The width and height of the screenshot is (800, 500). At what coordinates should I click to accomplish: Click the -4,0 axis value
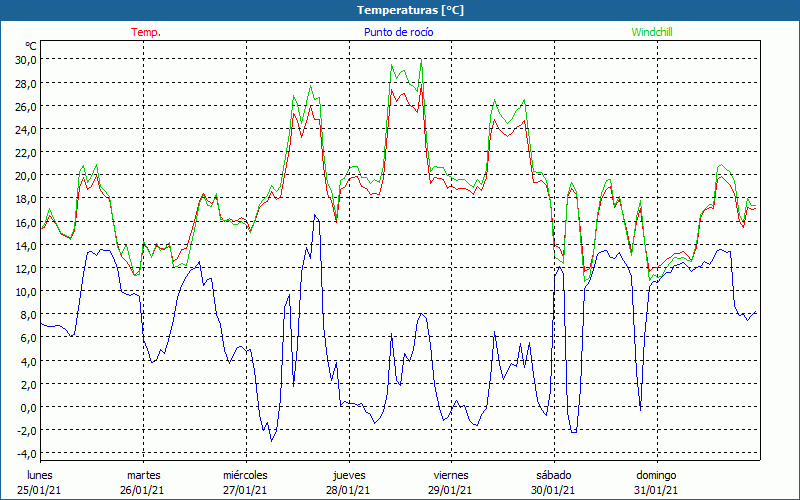pos(27,453)
